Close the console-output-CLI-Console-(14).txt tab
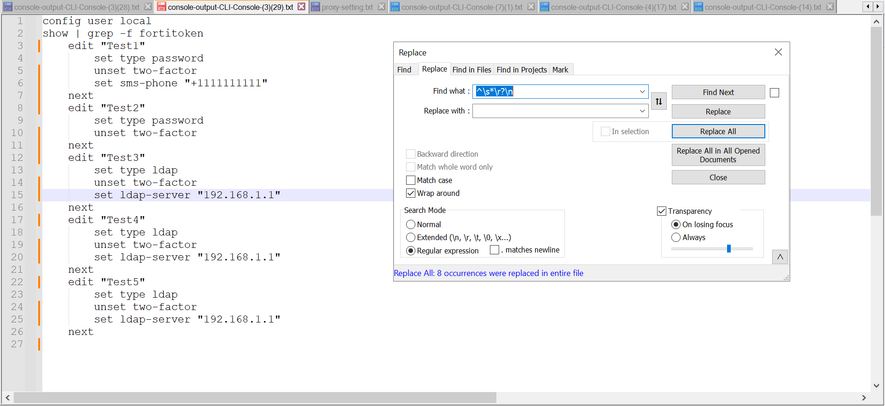 (x=830, y=7)
